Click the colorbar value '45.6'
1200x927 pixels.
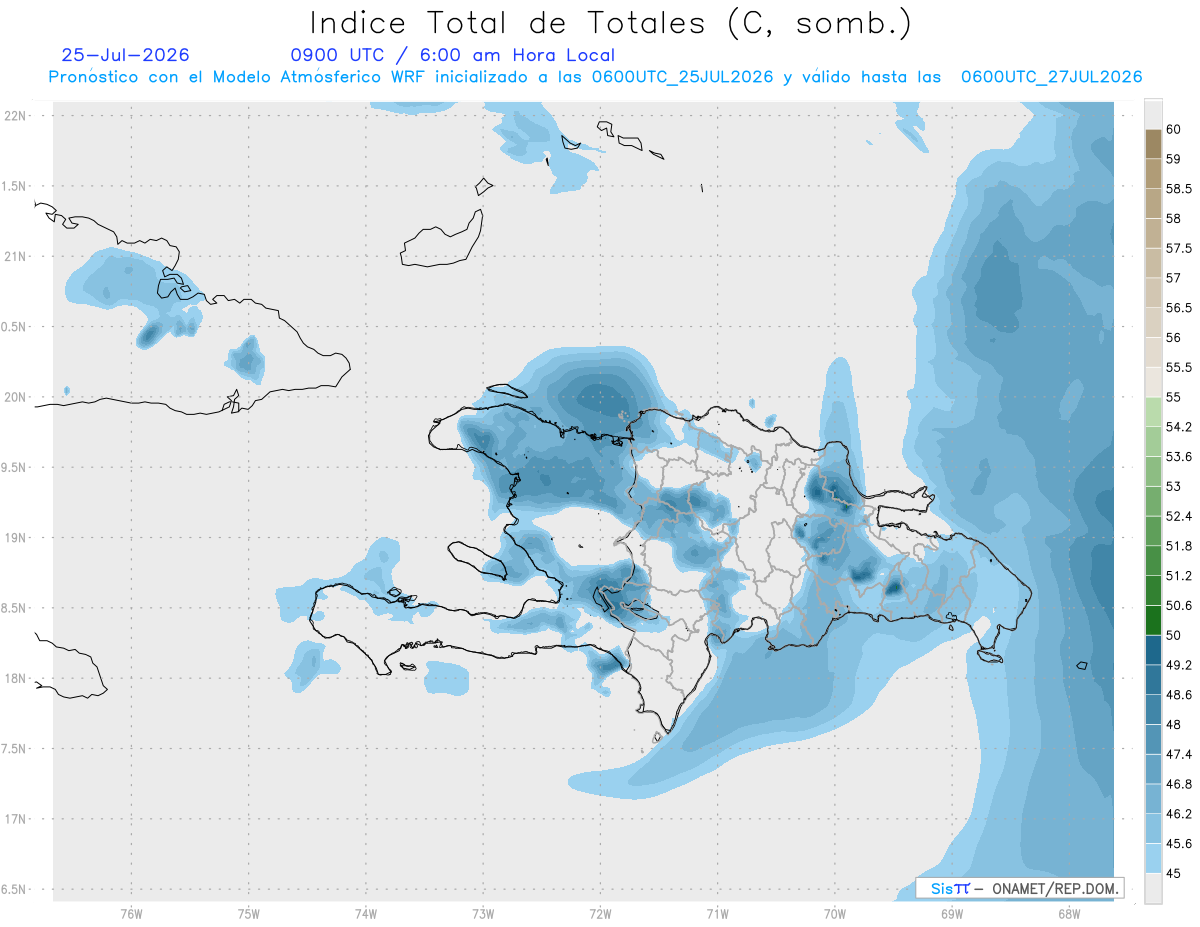coord(1178,844)
